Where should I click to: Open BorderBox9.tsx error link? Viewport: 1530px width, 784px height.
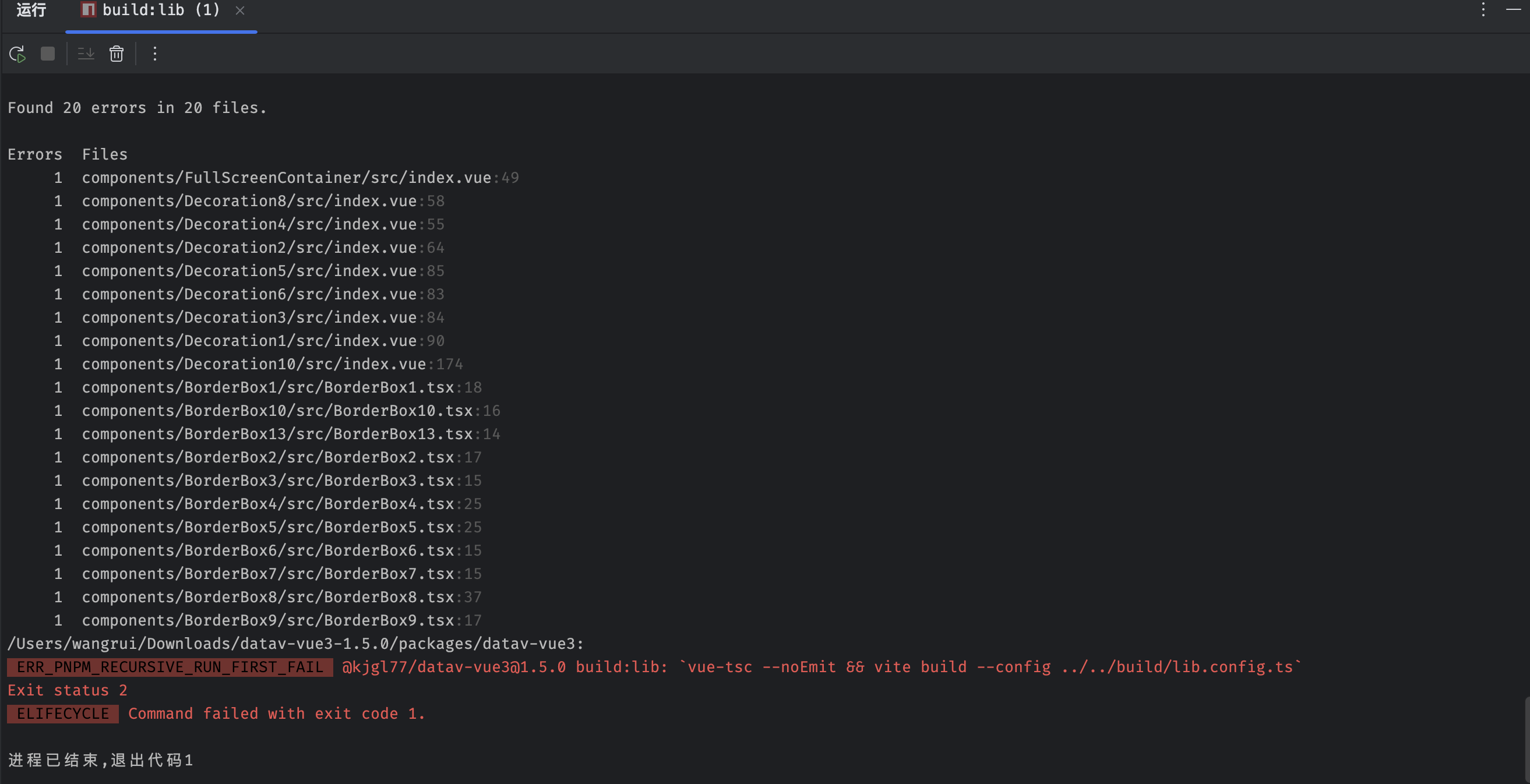[267, 620]
